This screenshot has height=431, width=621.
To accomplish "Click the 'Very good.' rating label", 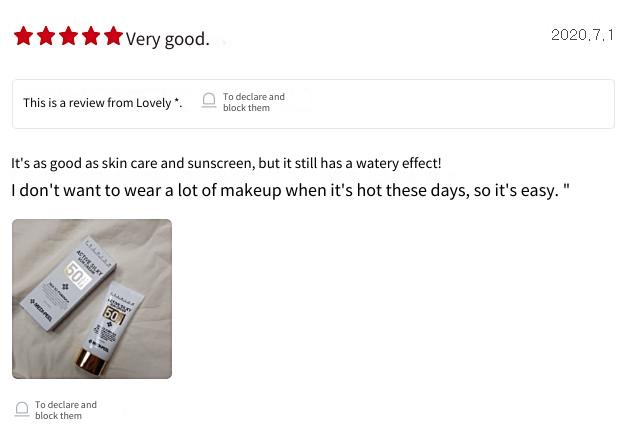I will point(168,39).
